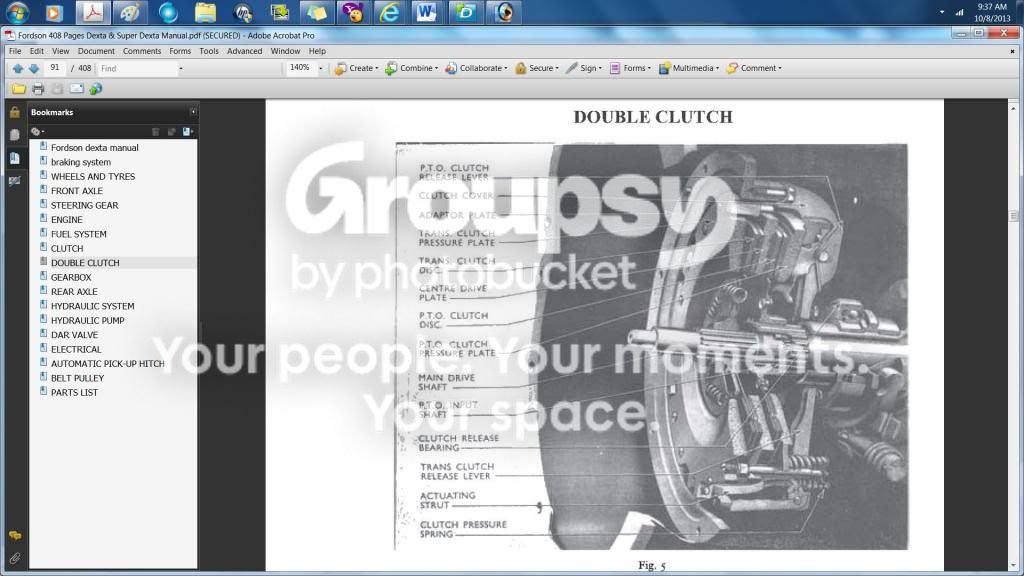
Task: Open the STEERING GEAR bookmark
Action: (x=84, y=205)
